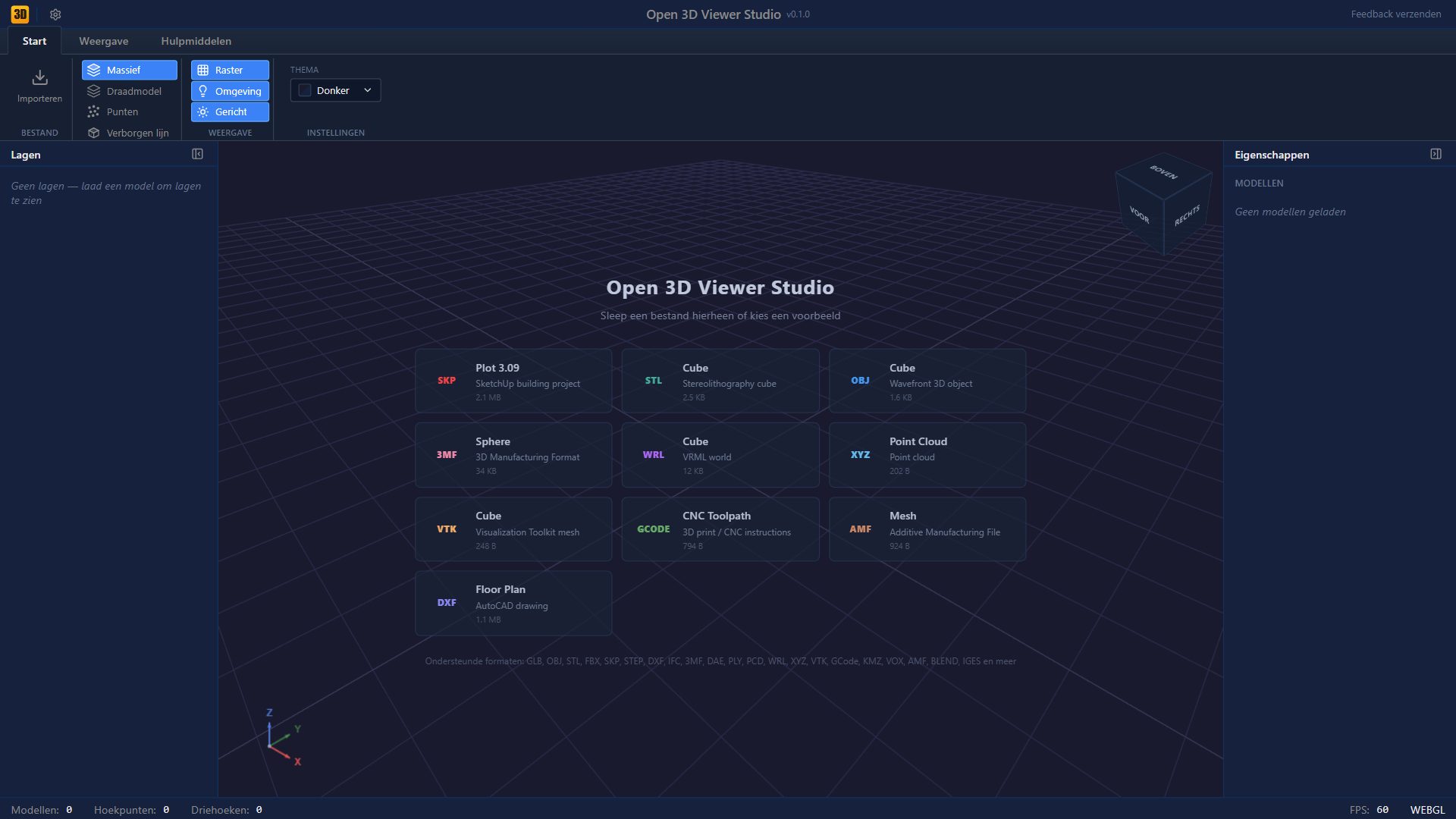Click Feedback verzenden link
1456x819 pixels.
1395,14
